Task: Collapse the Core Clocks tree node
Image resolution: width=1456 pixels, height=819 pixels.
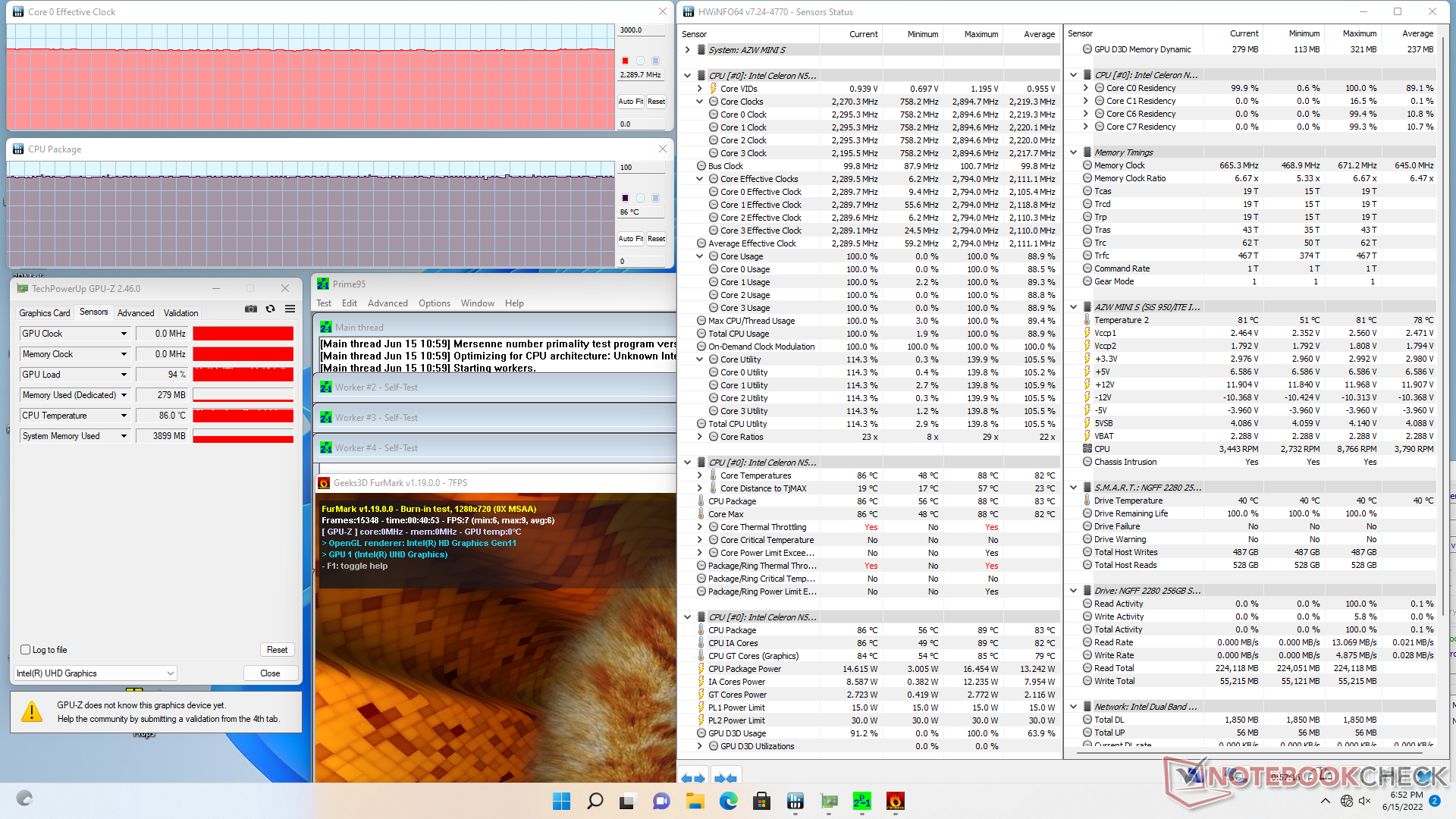Action: coord(700,102)
